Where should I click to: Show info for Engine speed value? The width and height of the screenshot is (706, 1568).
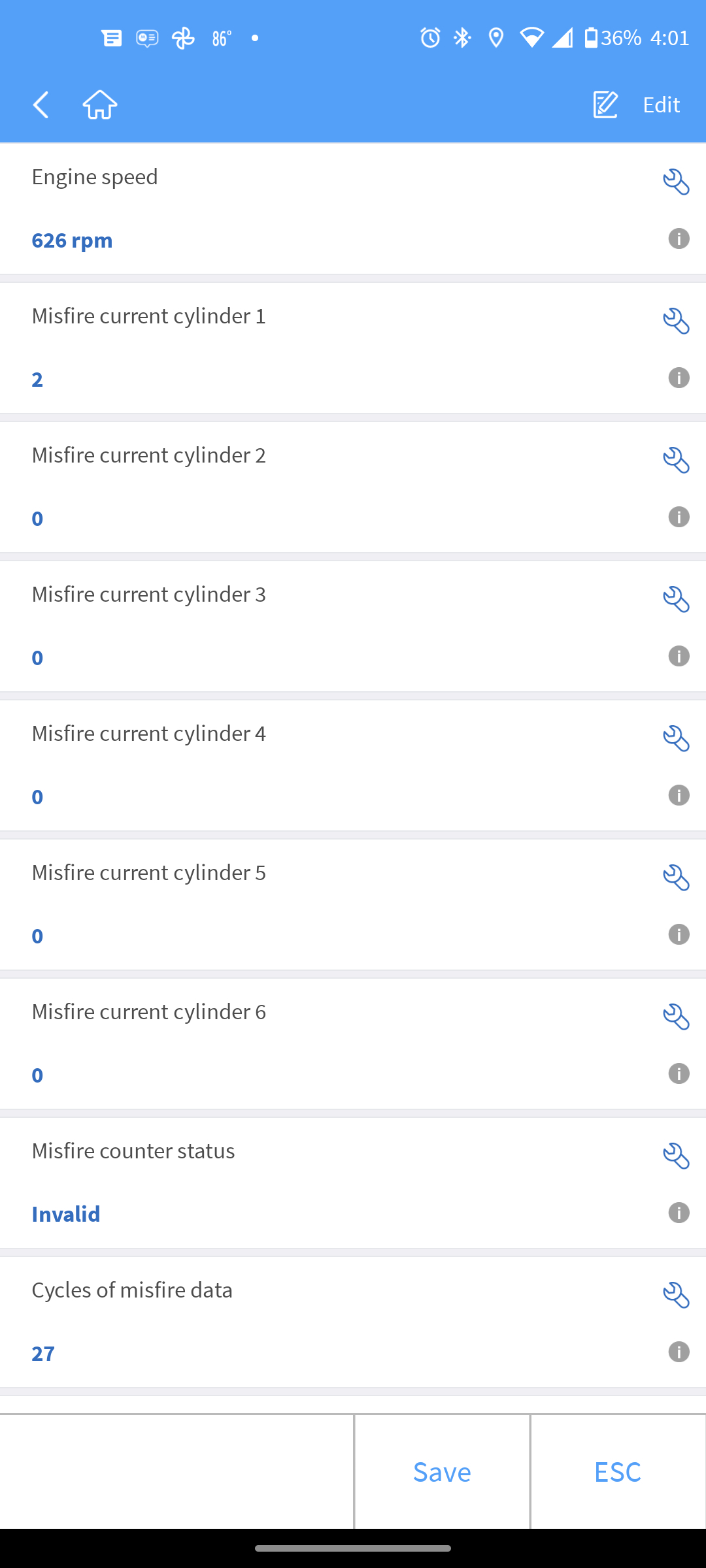point(679,239)
